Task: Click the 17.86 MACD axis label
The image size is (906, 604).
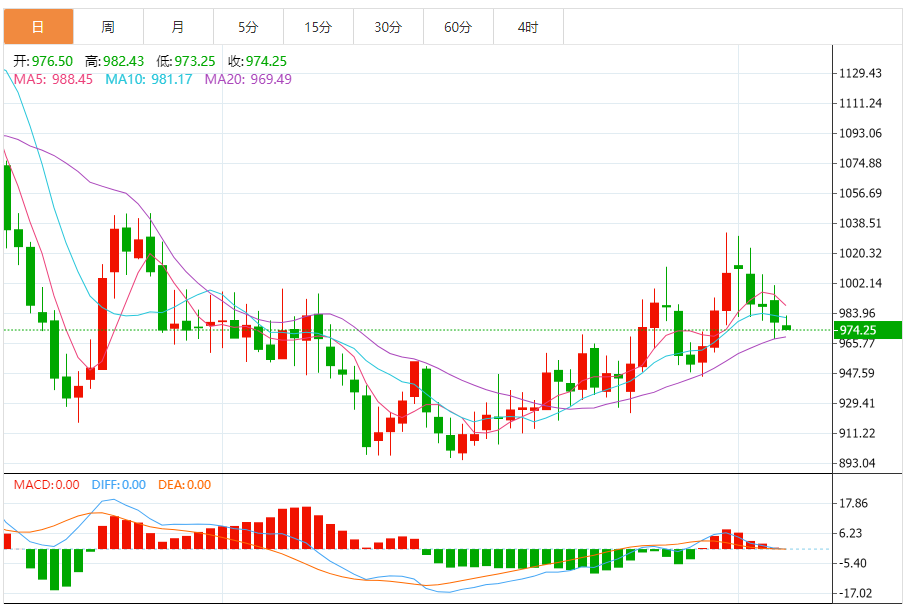Action: pyautogui.click(x=853, y=503)
